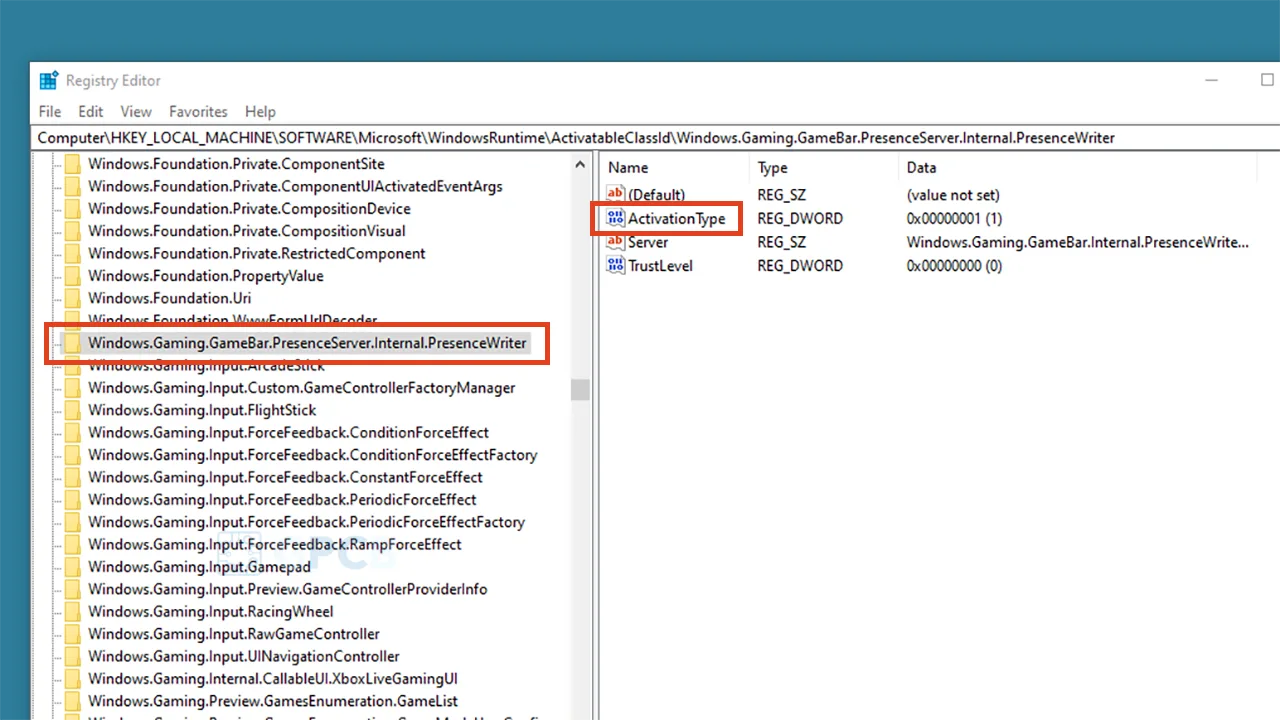Click the RacingWheel key folder icon
The image size is (1280, 720).
click(x=72, y=612)
